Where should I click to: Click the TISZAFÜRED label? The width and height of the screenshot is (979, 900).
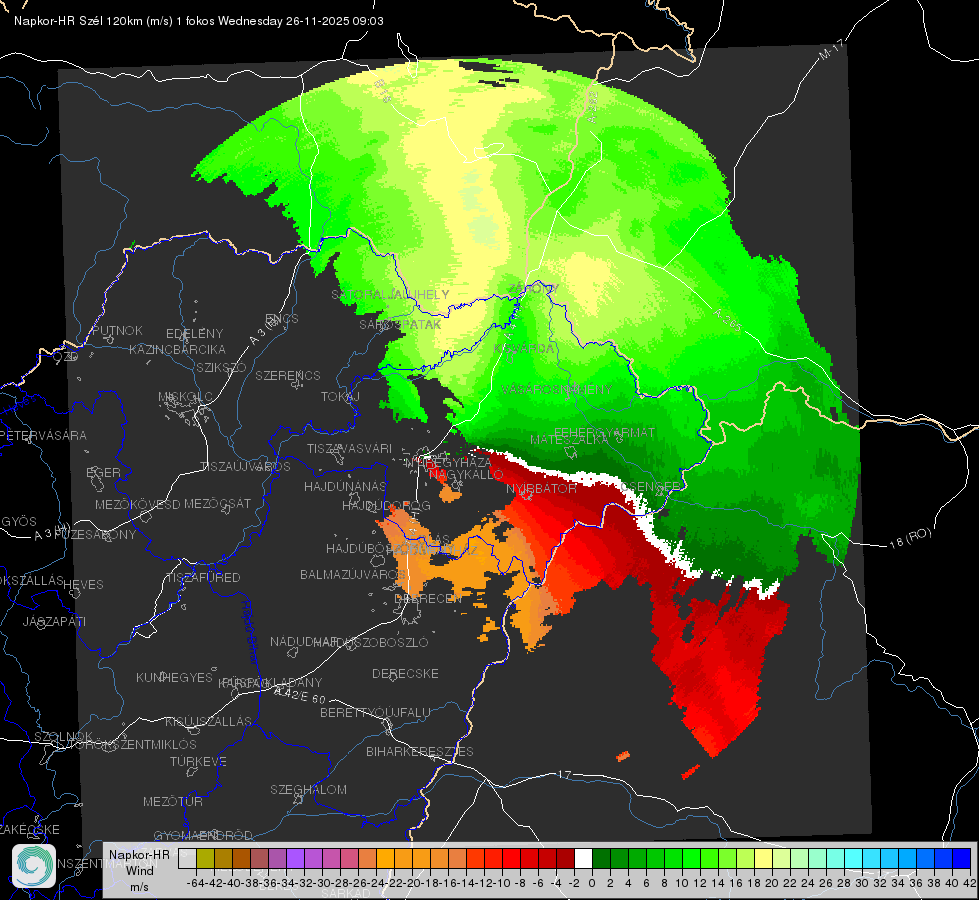coord(204,578)
